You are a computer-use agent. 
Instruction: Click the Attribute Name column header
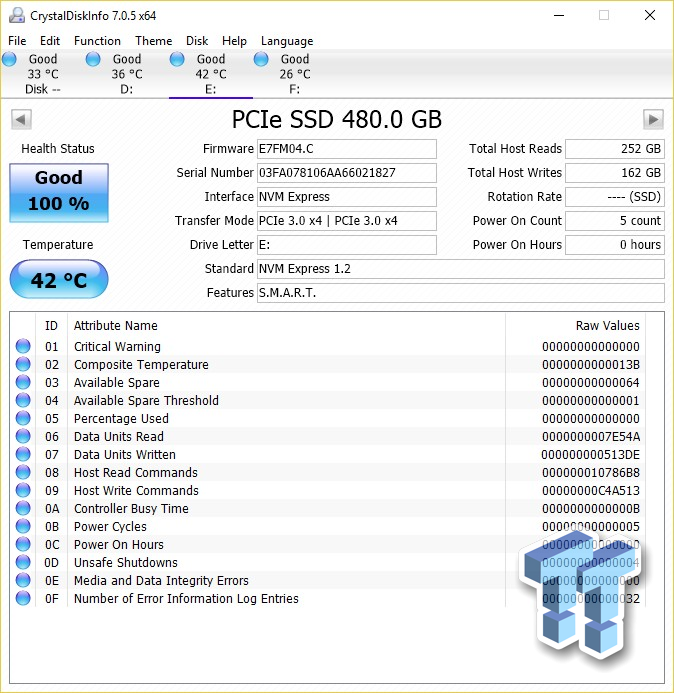coord(286,326)
